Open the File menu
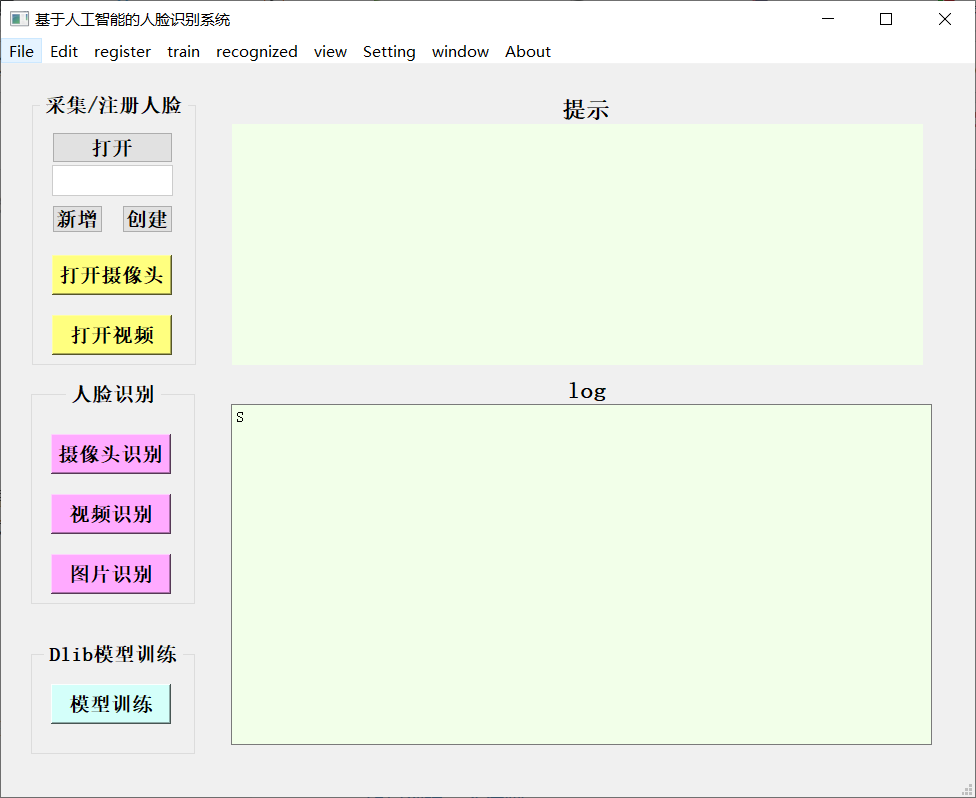 click(21, 51)
